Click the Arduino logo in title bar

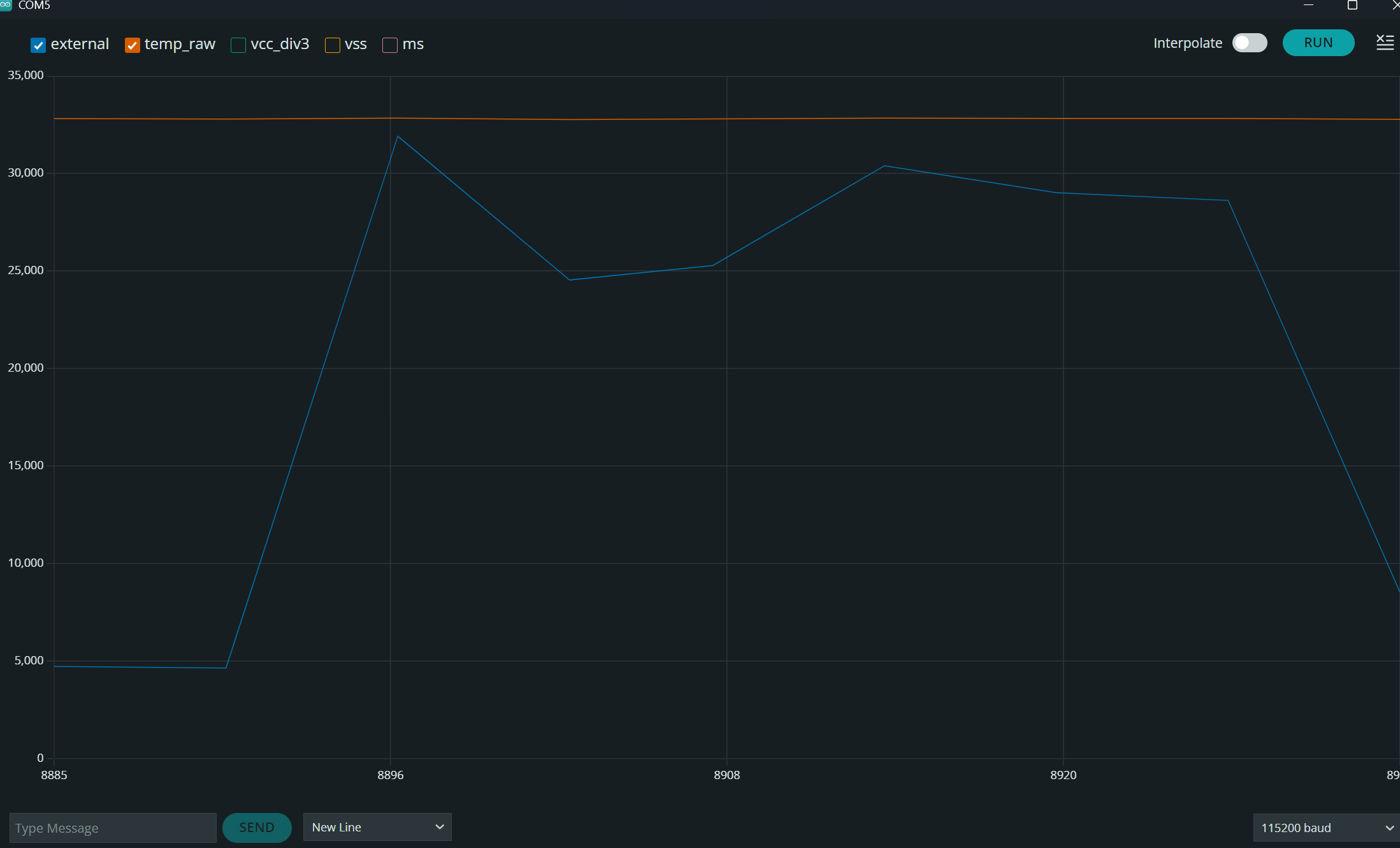tap(6, 5)
